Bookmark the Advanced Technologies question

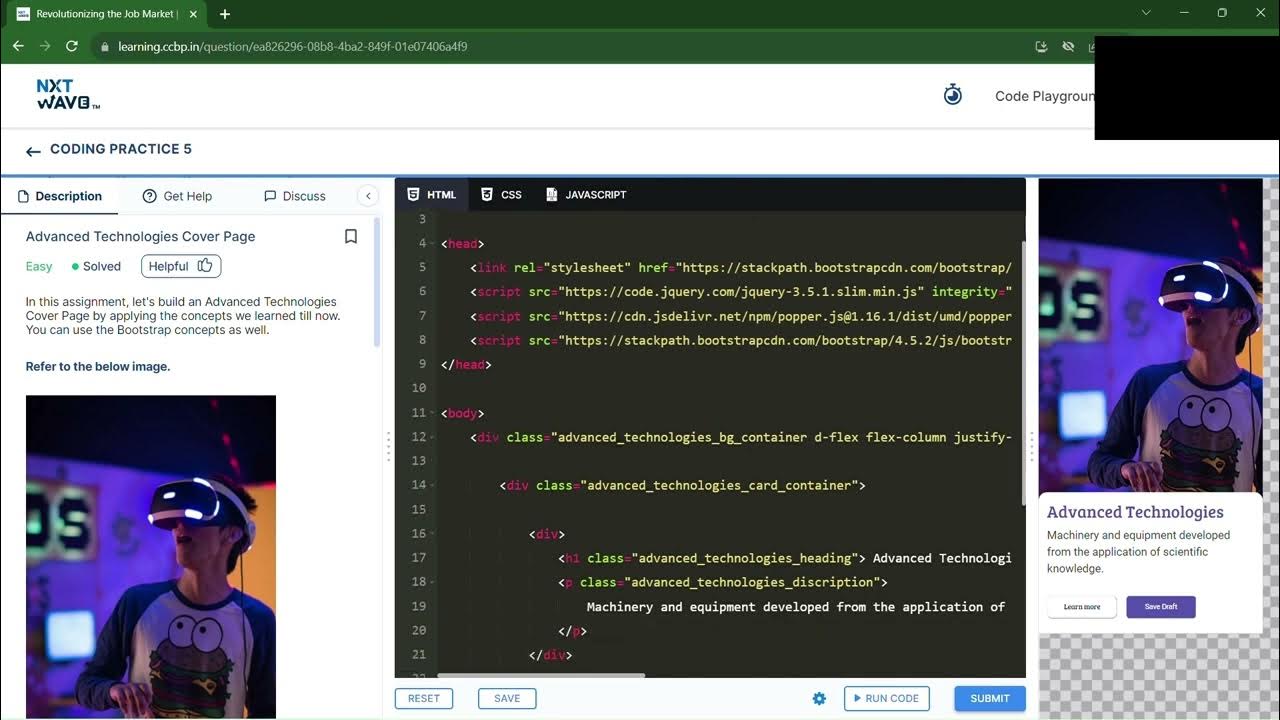pos(351,237)
